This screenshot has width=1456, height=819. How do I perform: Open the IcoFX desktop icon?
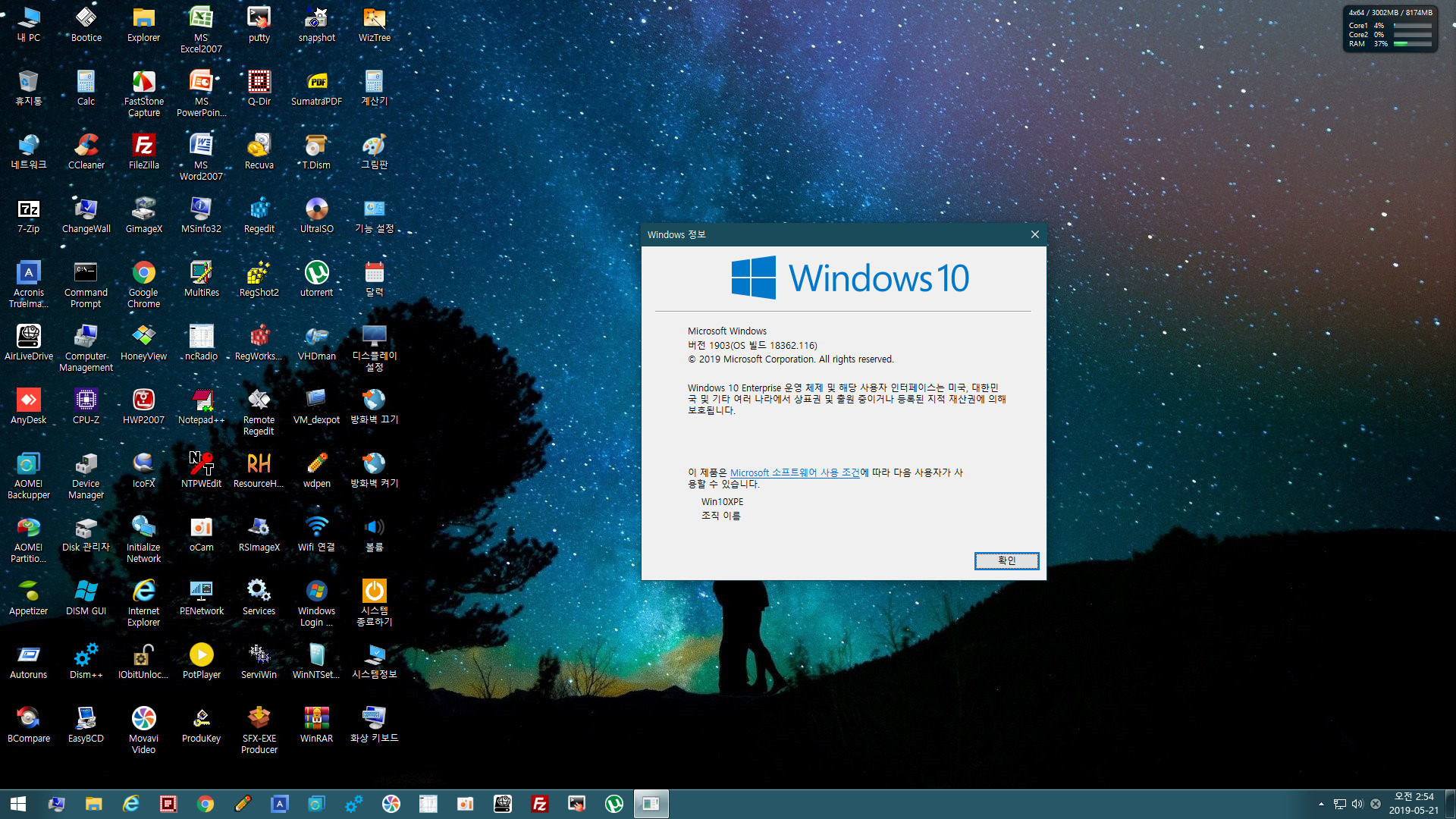click(x=143, y=470)
